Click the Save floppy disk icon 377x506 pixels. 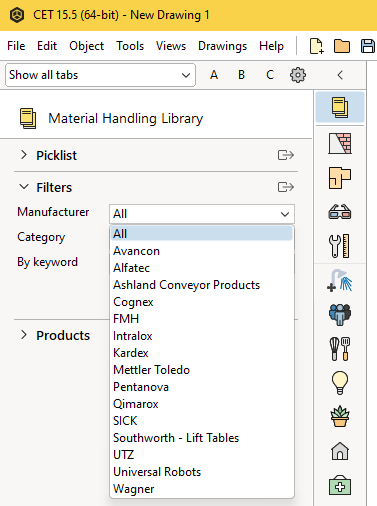click(368, 46)
